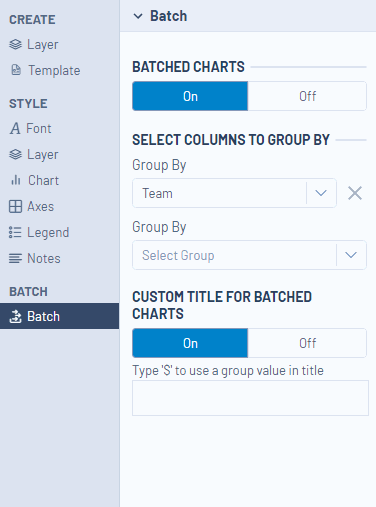The width and height of the screenshot is (376, 507).
Task: Turn Batched Charts off
Action: click(x=307, y=96)
